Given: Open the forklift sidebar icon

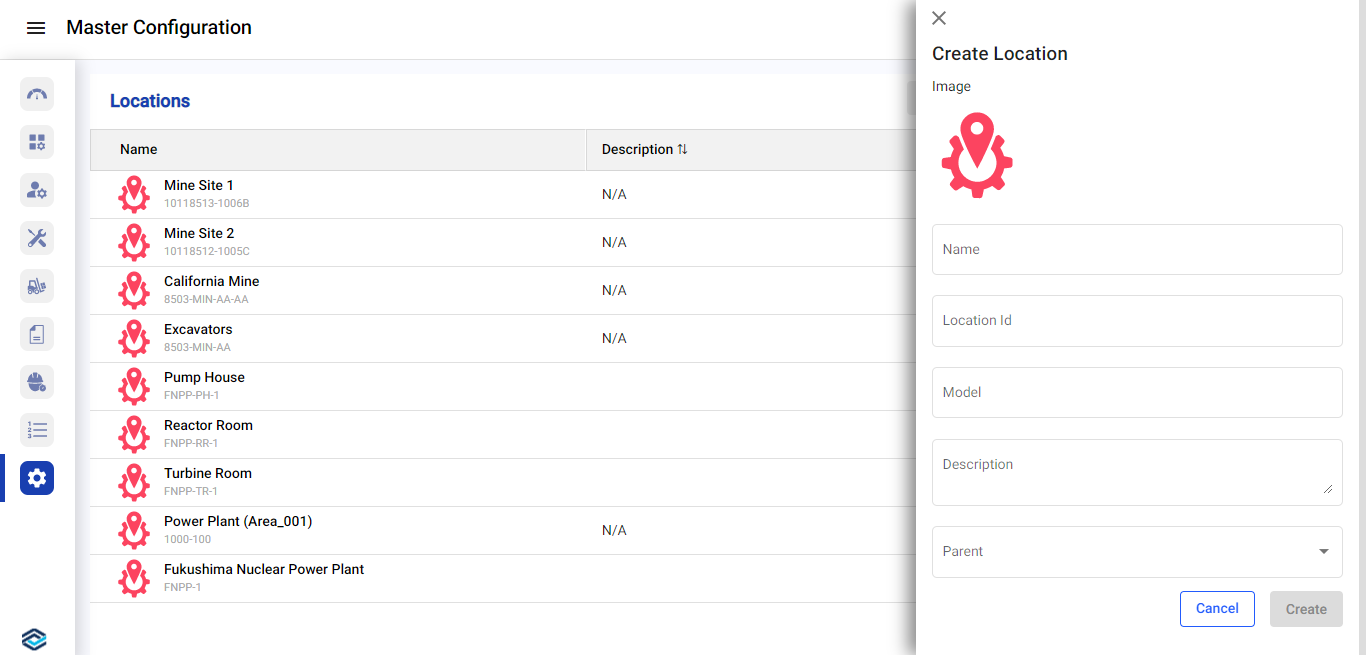Looking at the screenshot, I should point(37,286).
